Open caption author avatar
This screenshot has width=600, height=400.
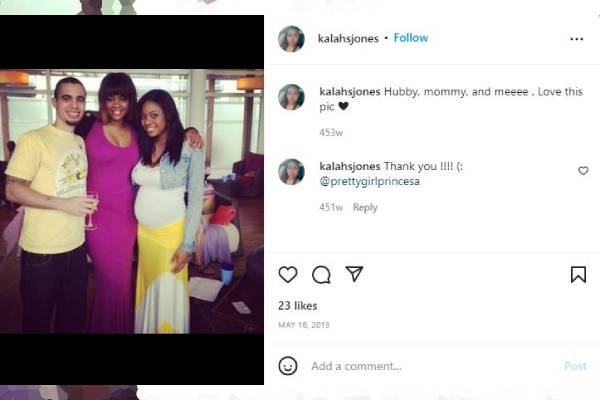point(291,97)
